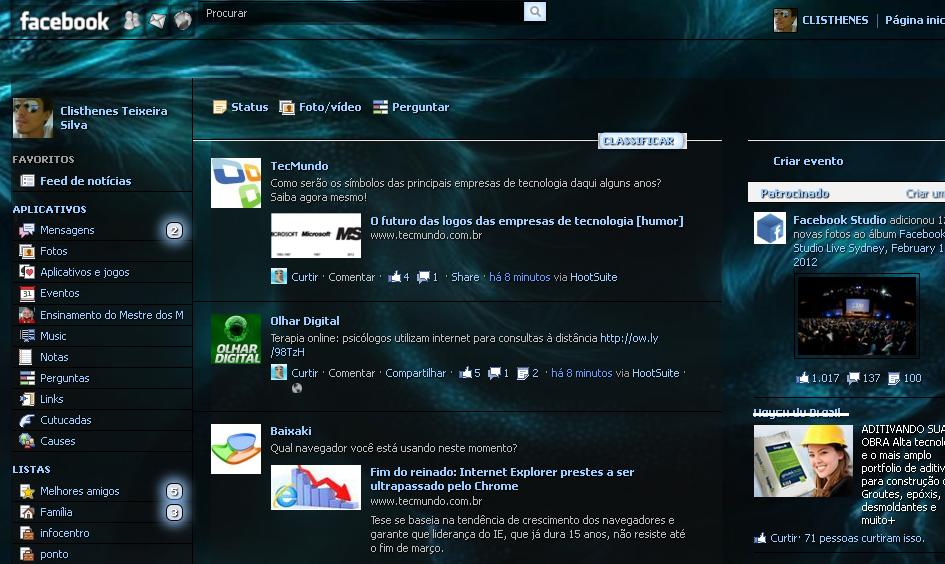Open Facebook Studio Live Sydney photo

pos(856,316)
